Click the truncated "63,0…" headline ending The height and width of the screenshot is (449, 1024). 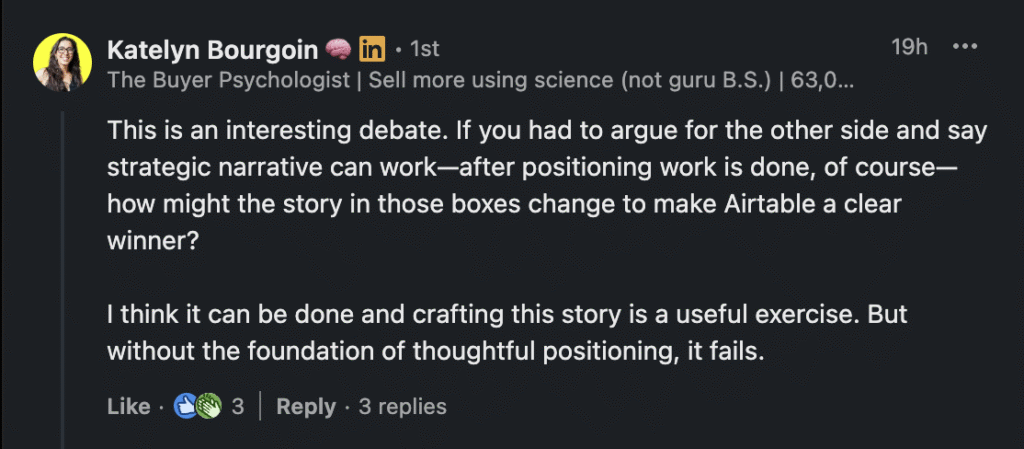pyautogui.click(x=822, y=80)
